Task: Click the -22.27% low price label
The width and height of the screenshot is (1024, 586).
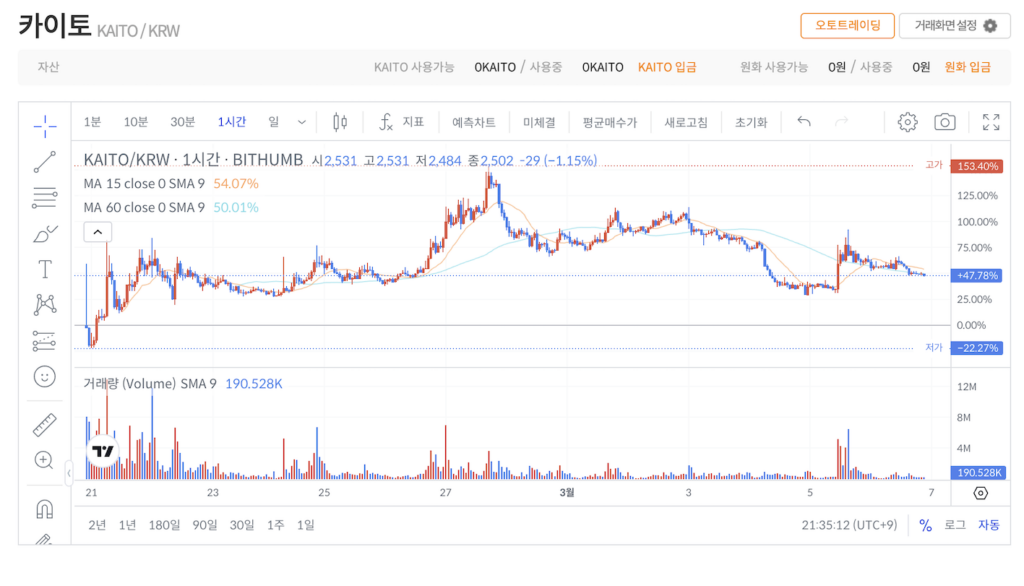Action: [976, 348]
